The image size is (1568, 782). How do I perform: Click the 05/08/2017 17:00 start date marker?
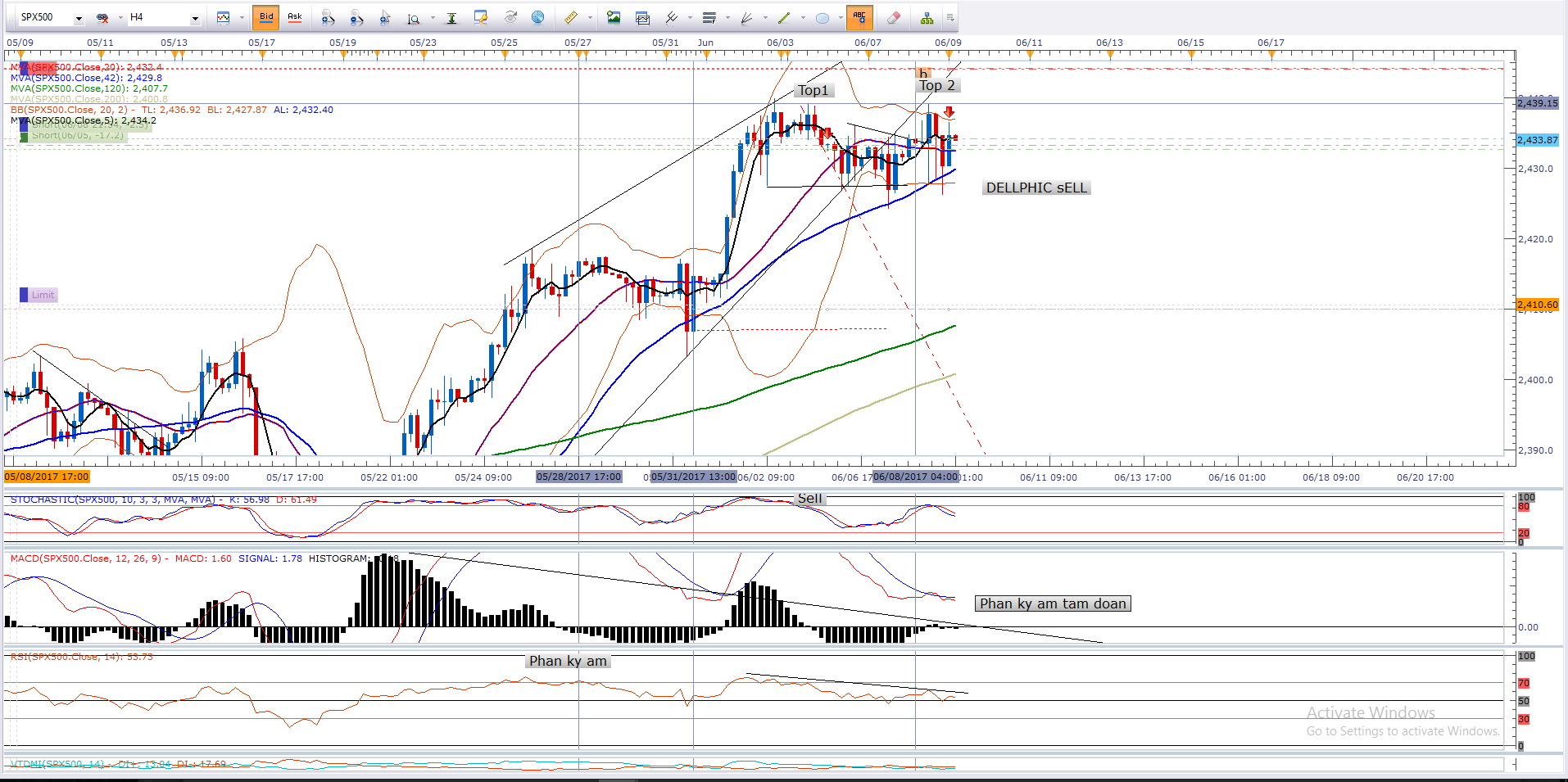pyautogui.click(x=47, y=477)
